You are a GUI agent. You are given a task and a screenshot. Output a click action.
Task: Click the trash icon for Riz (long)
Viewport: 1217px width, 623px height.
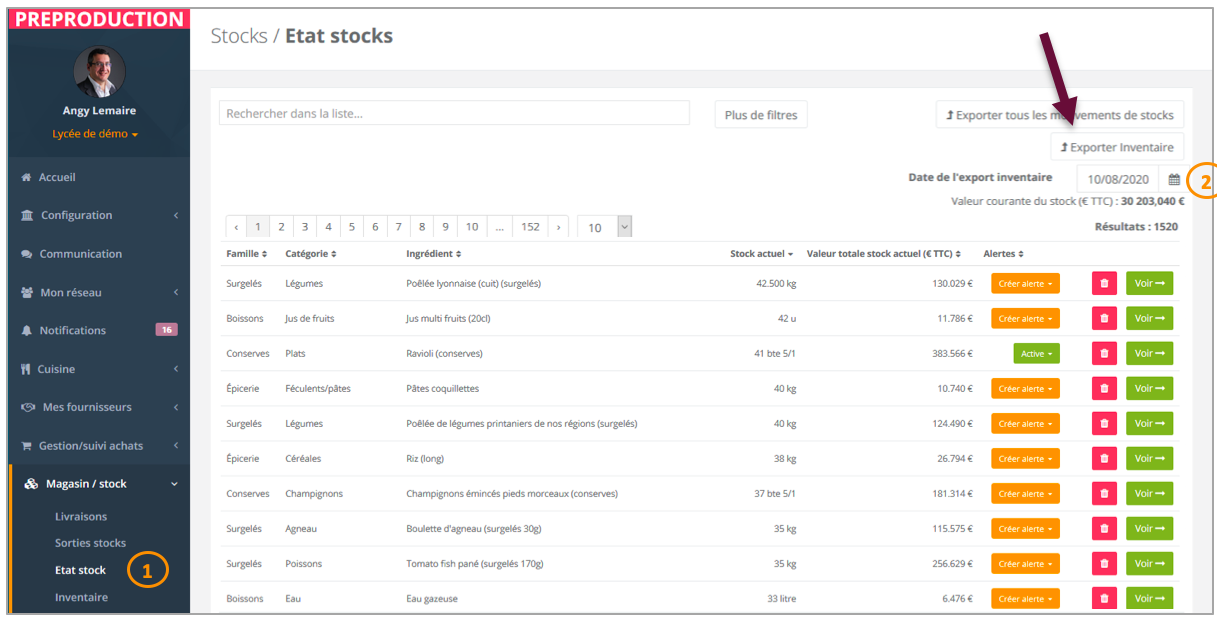click(x=1104, y=459)
